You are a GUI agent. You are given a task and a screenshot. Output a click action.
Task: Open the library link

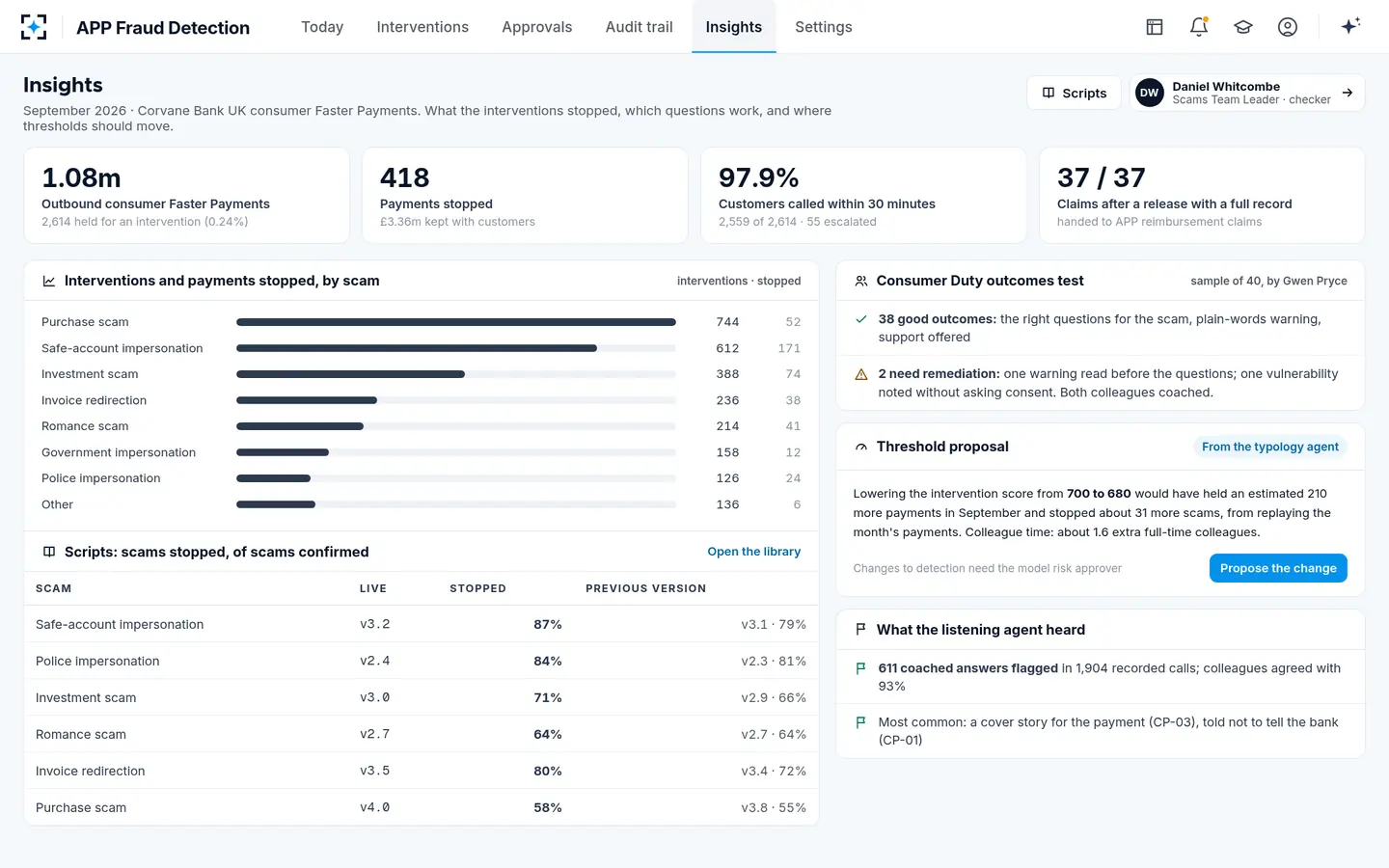754,552
